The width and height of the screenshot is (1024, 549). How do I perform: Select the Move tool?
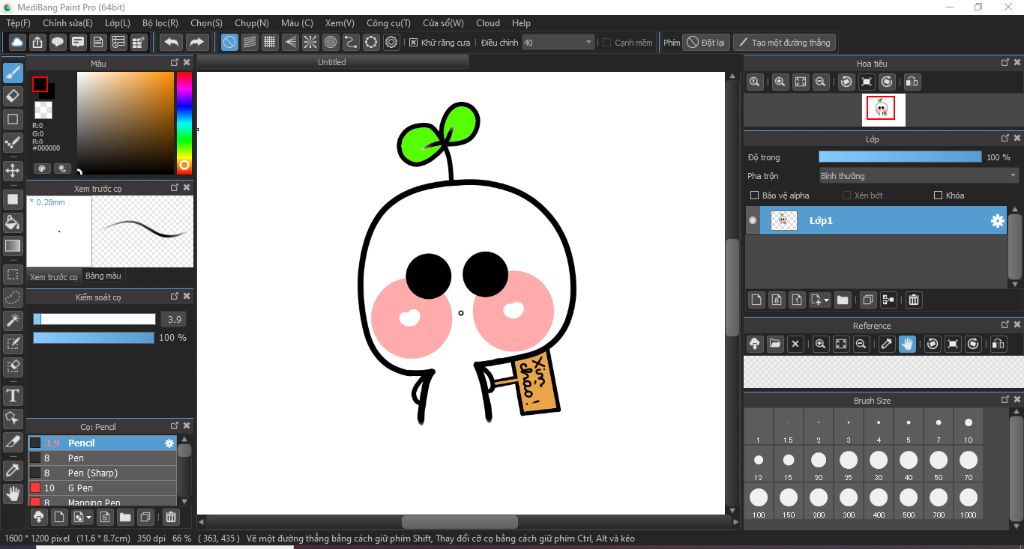13,170
